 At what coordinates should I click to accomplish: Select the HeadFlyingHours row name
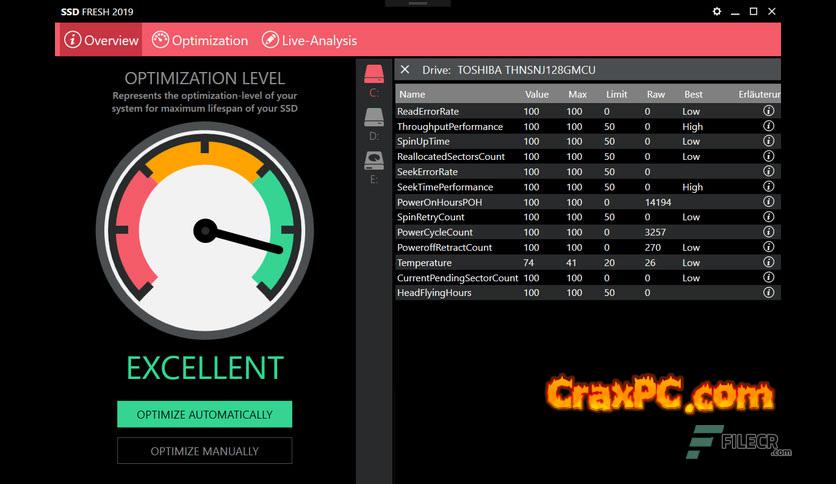click(x=434, y=293)
